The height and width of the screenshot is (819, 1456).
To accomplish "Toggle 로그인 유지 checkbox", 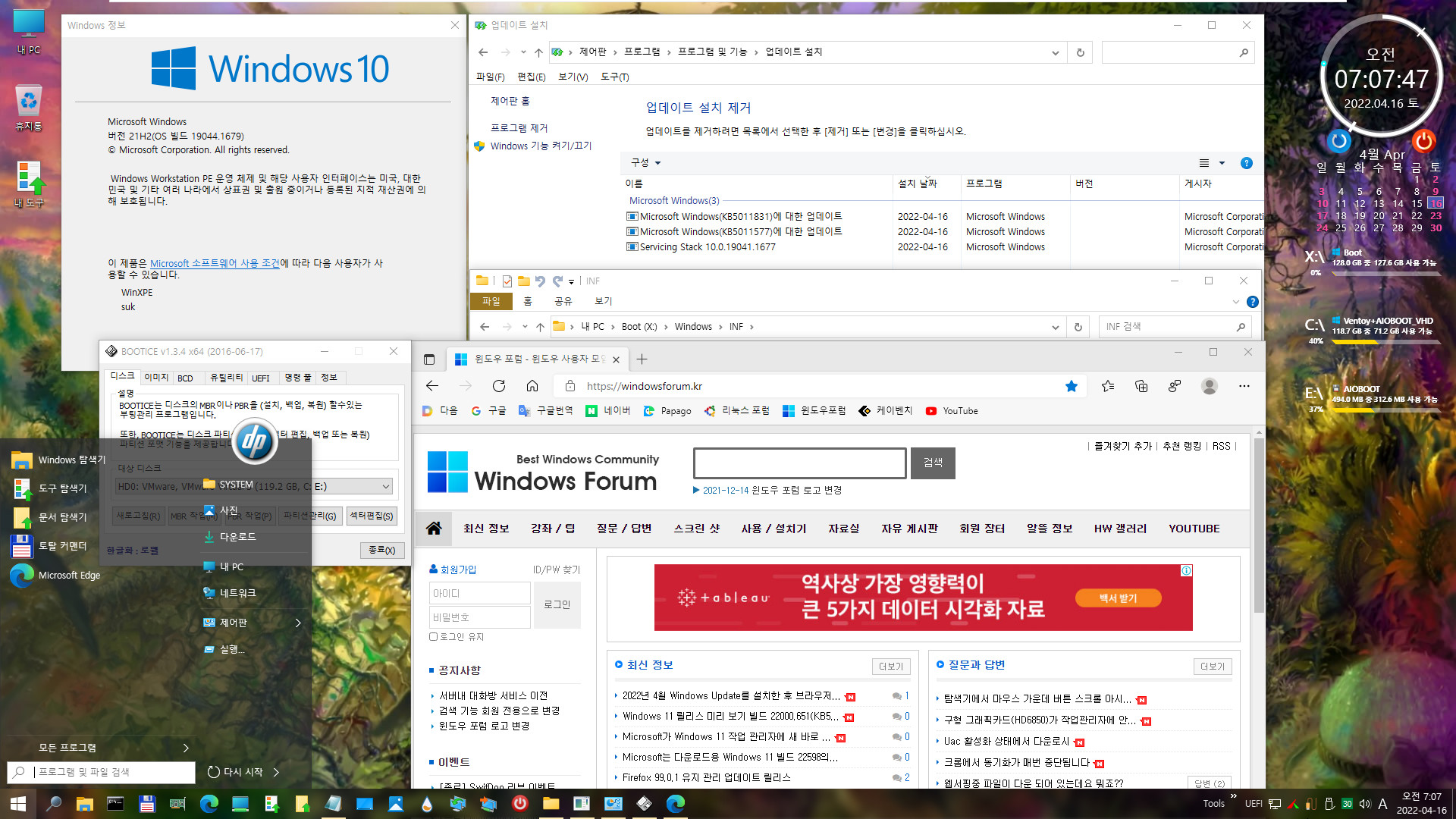I will pyautogui.click(x=433, y=637).
